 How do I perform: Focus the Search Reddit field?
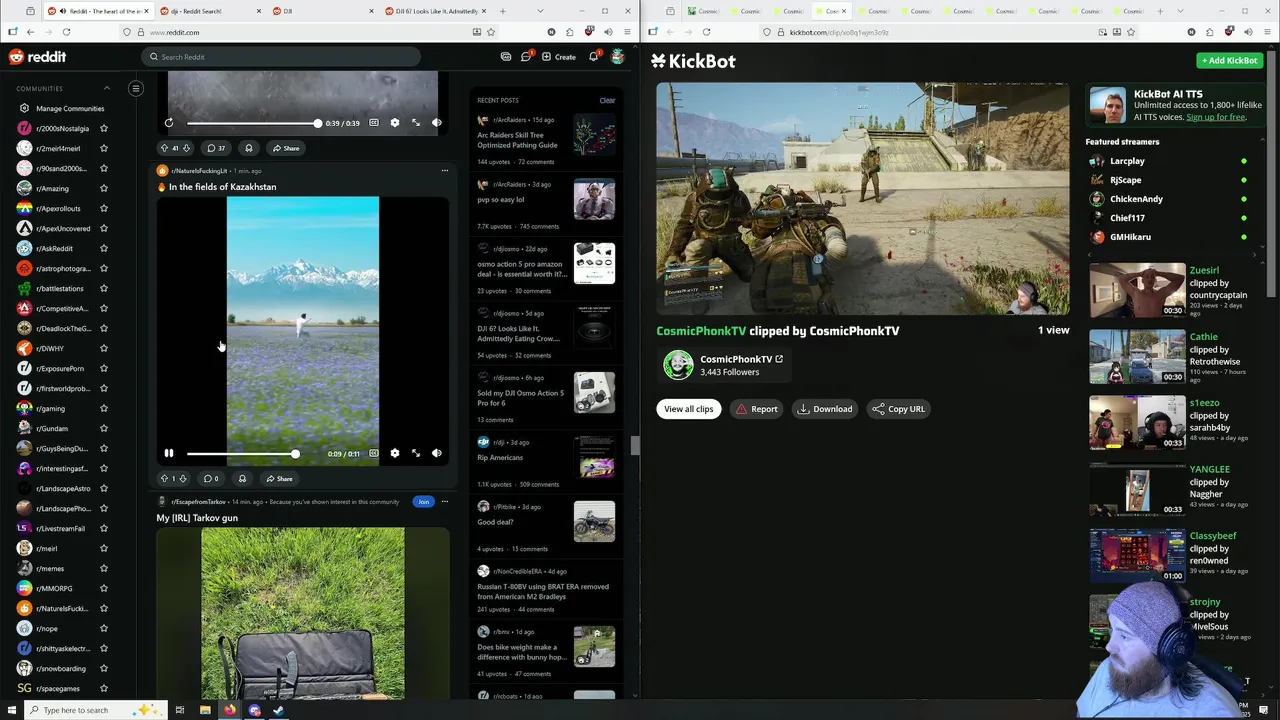(x=280, y=57)
